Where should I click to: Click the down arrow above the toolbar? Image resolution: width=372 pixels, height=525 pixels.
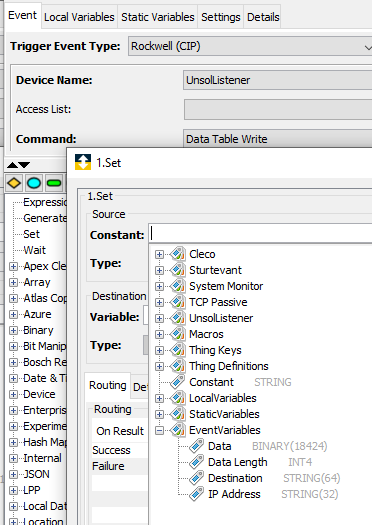click(24, 165)
